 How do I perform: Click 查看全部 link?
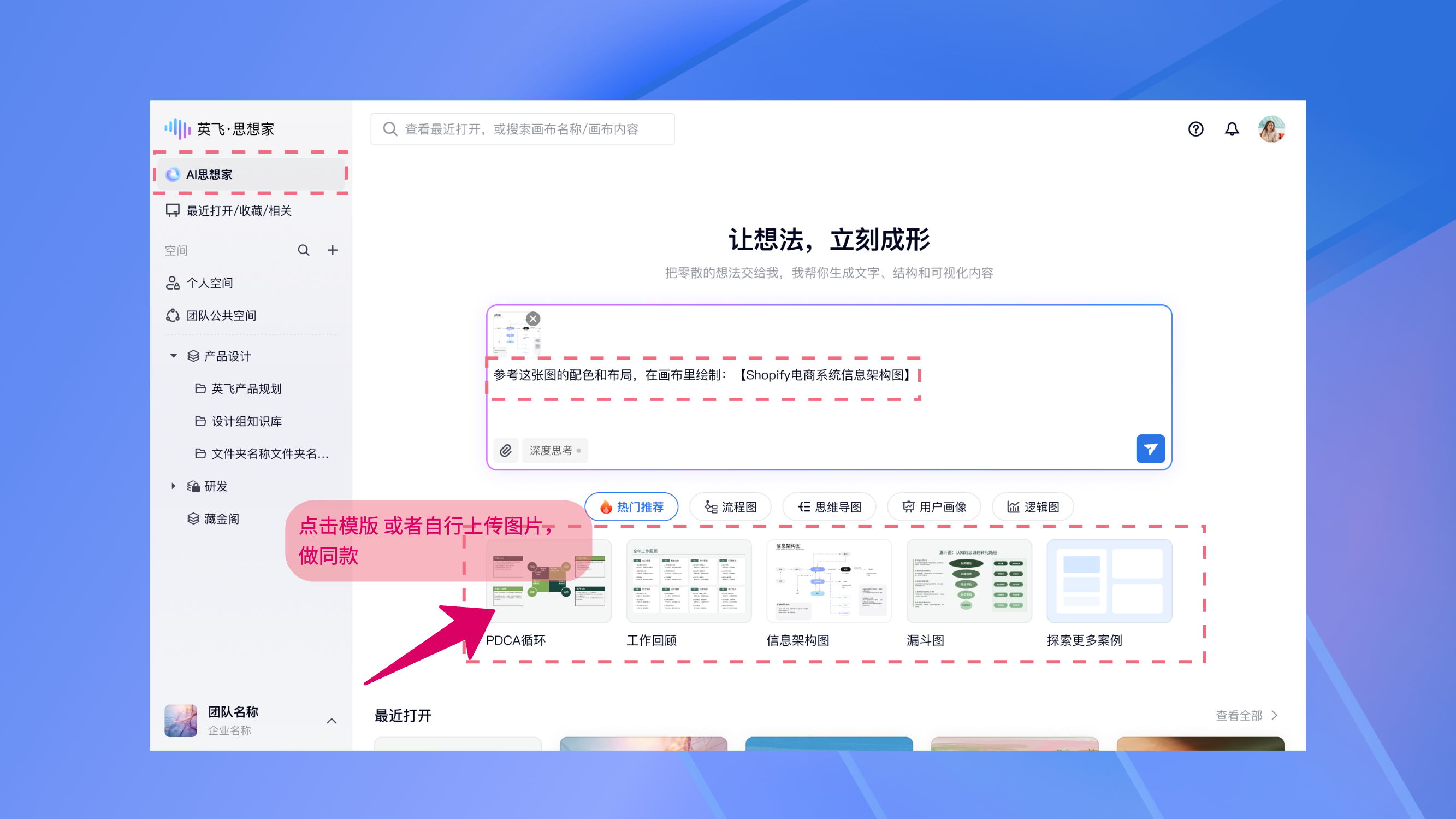point(1239,716)
